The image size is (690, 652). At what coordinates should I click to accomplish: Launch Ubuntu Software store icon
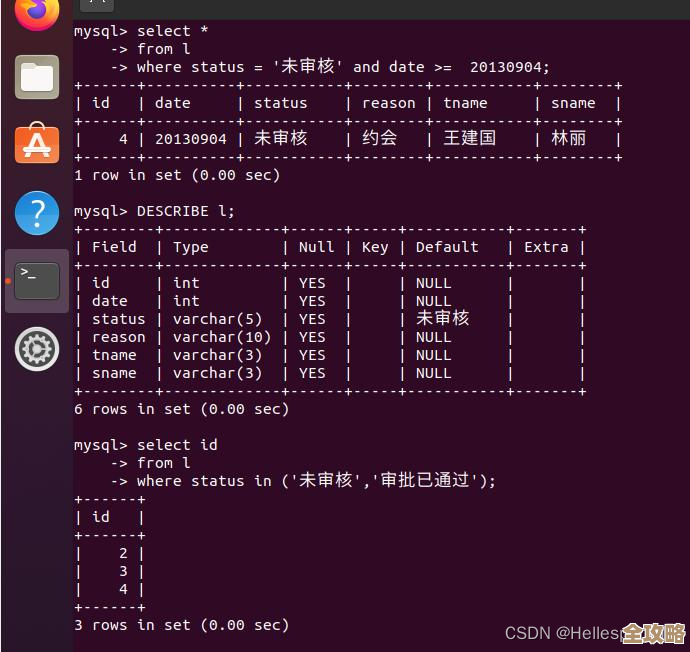37,143
